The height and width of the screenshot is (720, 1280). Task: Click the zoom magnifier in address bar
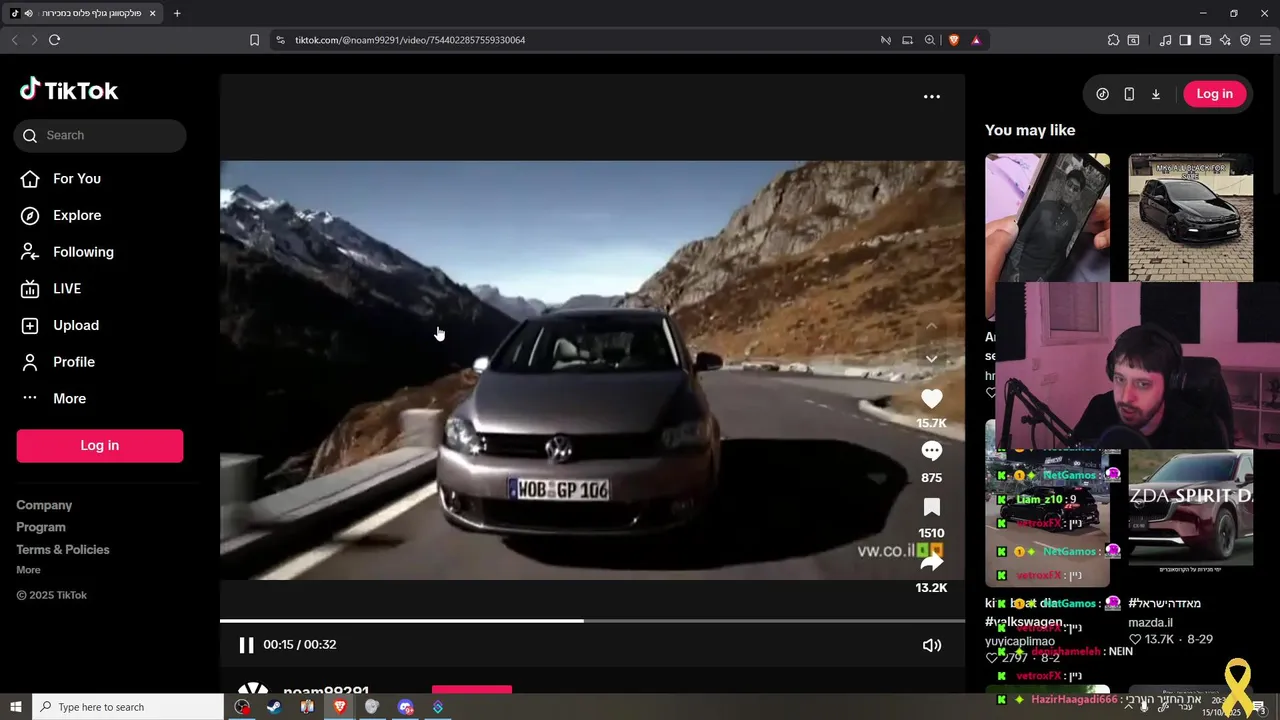pyautogui.click(x=930, y=40)
